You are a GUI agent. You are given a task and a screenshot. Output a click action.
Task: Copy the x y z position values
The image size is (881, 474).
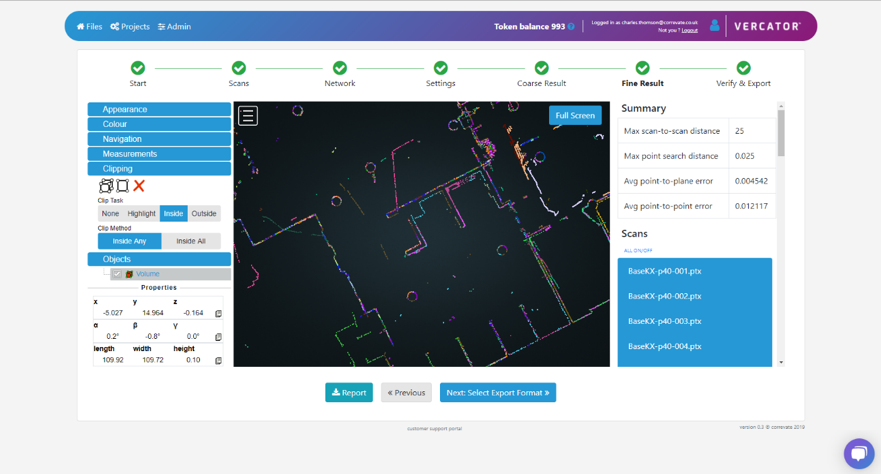click(x=218, y=313)
